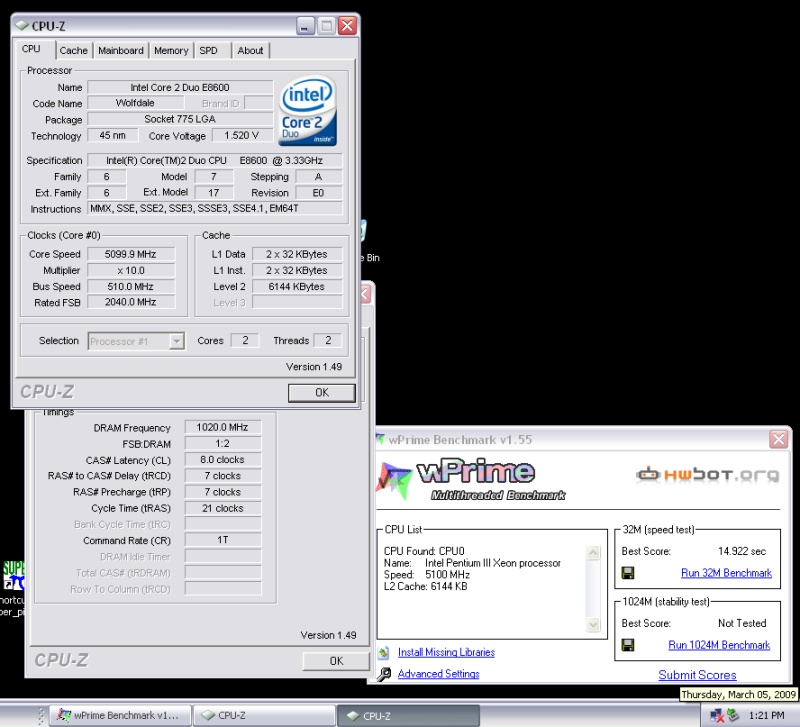The image size is (800, 727).
Task: Switch to second CPU-Z taskbar button
Action: tap(408, 716)
